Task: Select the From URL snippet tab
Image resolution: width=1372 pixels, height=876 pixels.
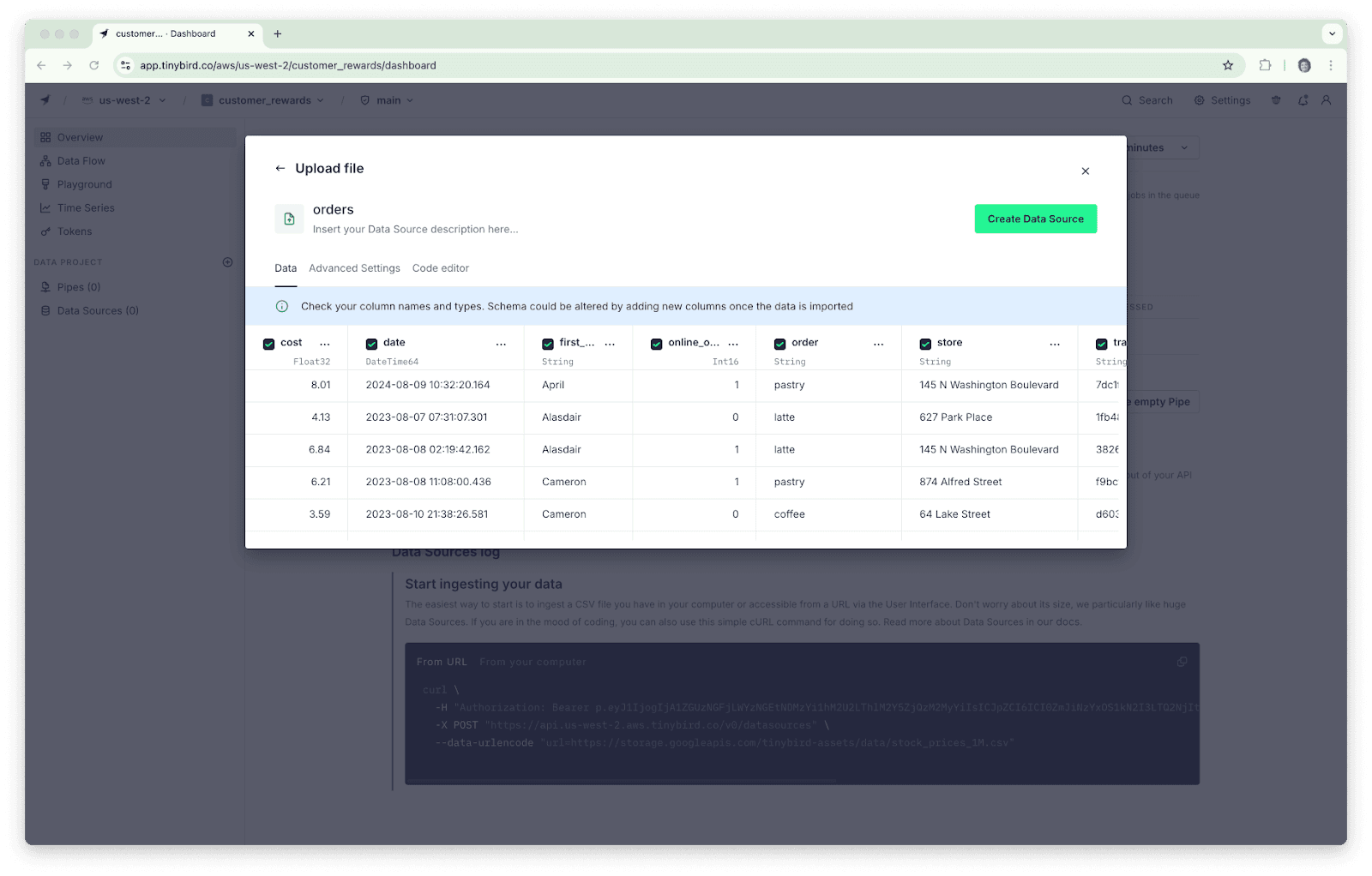Action: point(442,662)
